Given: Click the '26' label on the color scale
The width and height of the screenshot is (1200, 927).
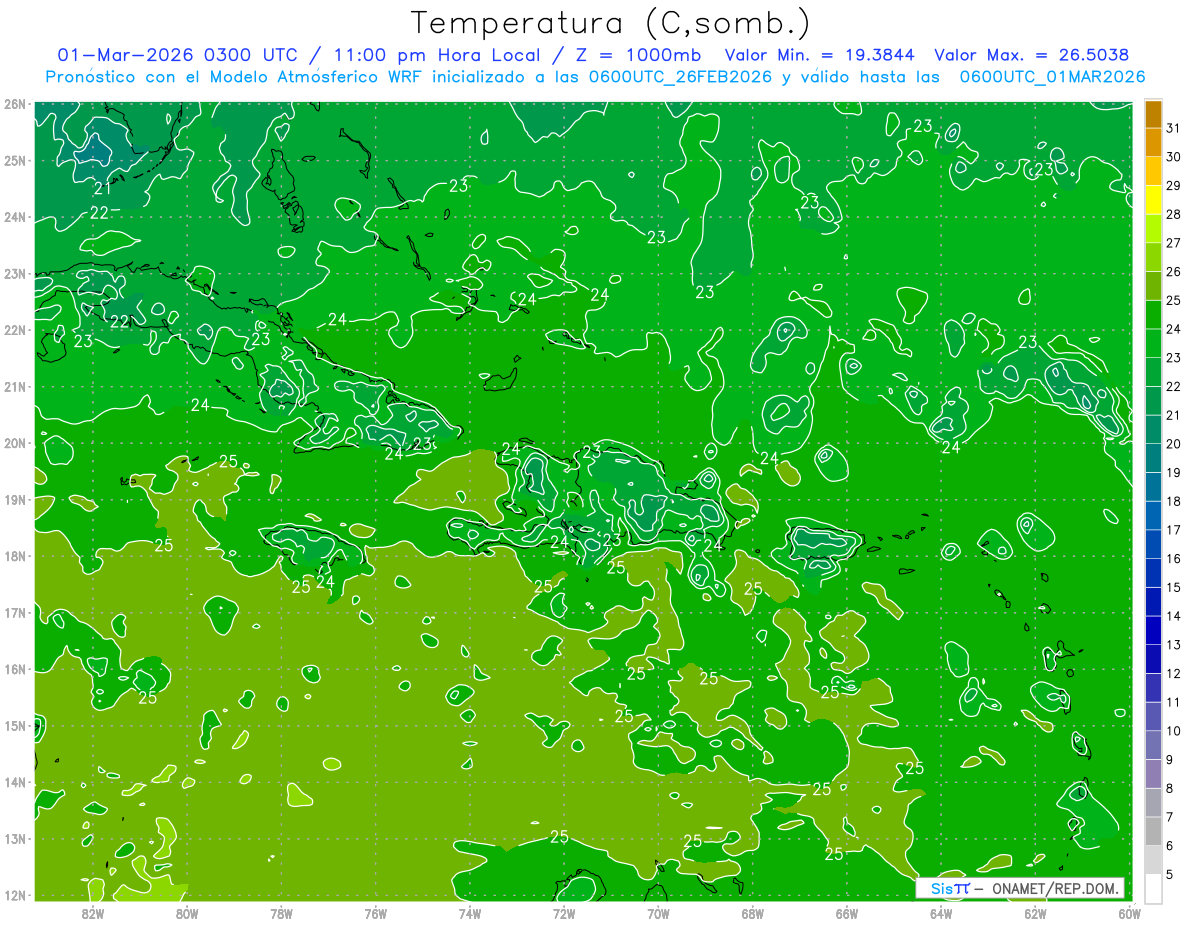Looking at the screenshot, I should tap(1173, 271).
